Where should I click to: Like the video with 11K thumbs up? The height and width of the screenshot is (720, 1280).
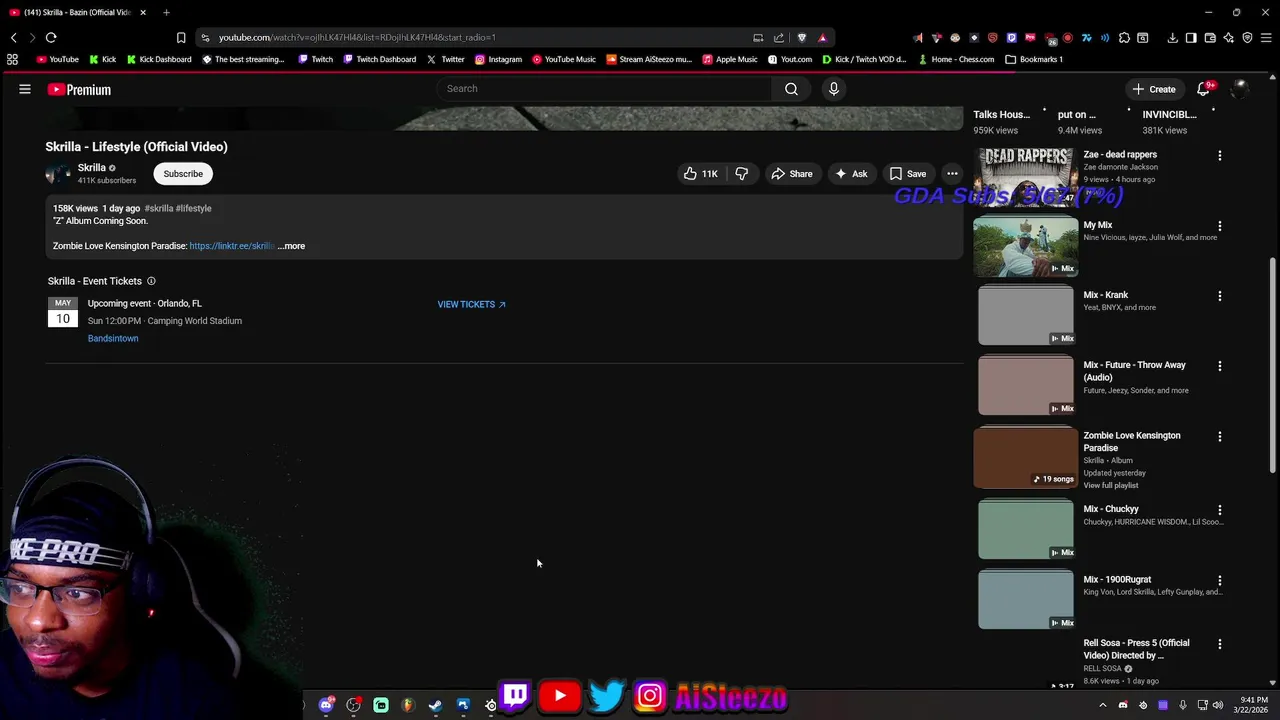click(x=700, y=174)
